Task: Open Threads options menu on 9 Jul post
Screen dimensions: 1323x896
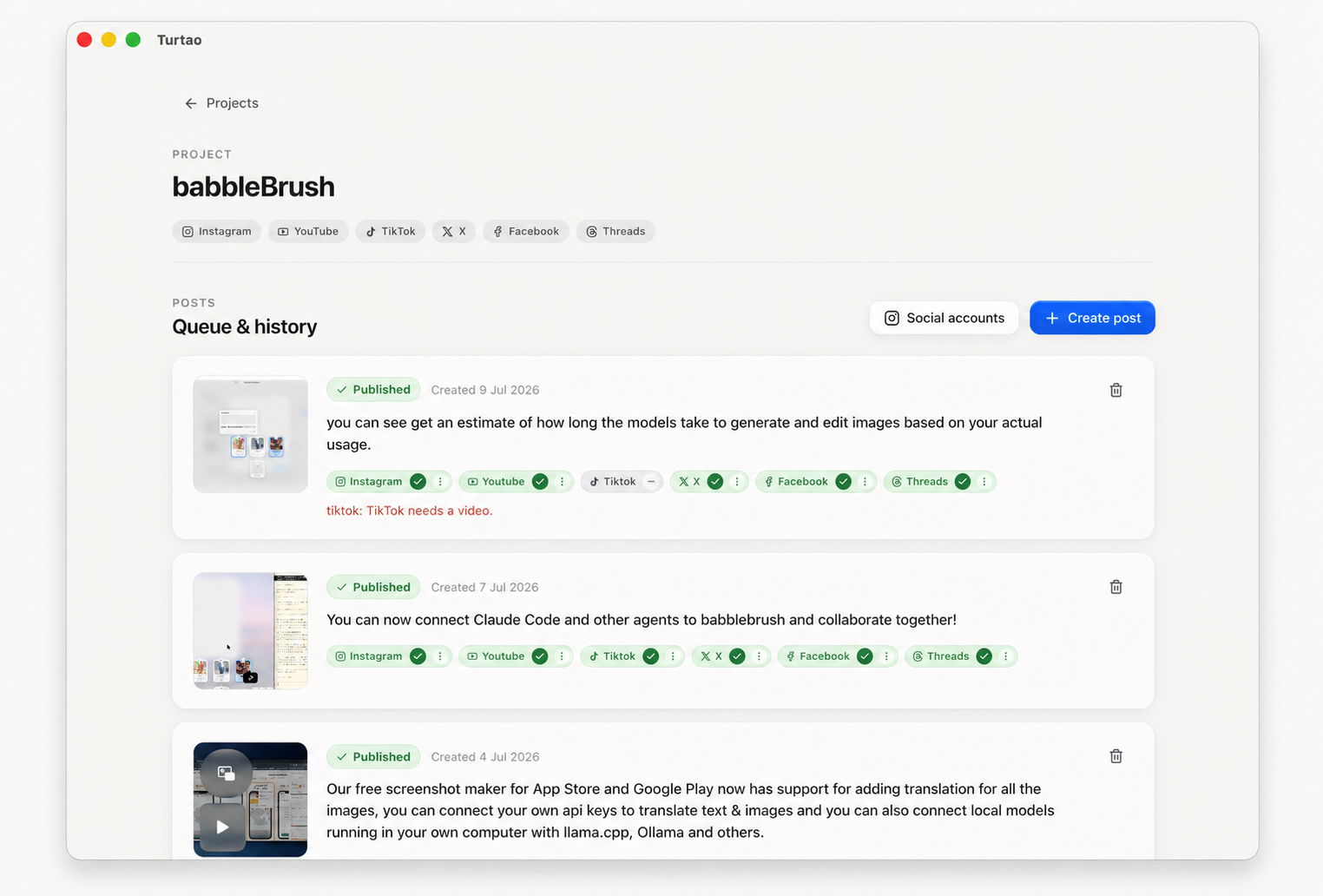Action: (x=984, y=482)
